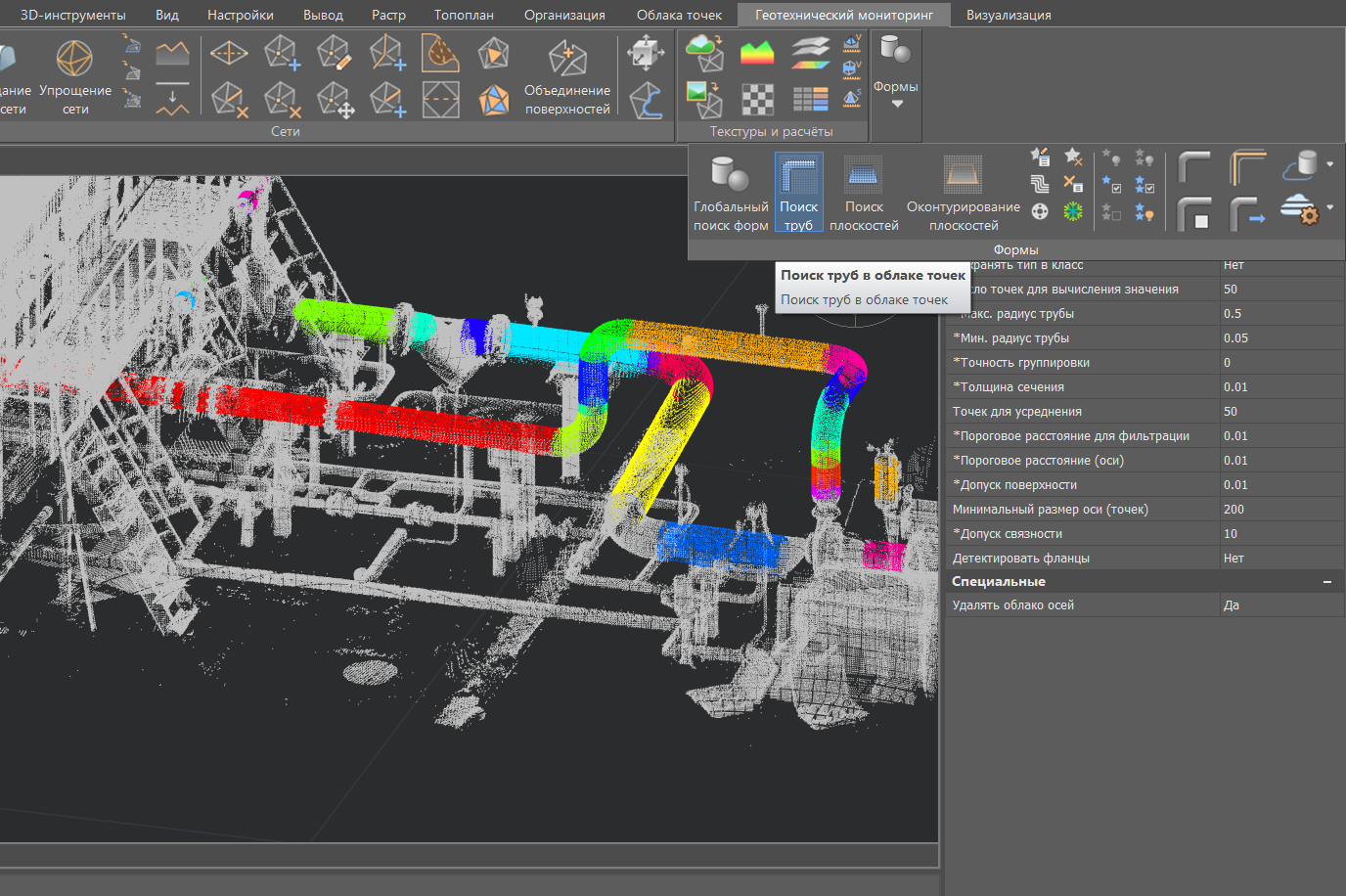Viewport: 1346px width, 896px height.
Task: Open the cloud cylinder dropdown arrow
Action: pyautogui.click(x=1330, y=164)
